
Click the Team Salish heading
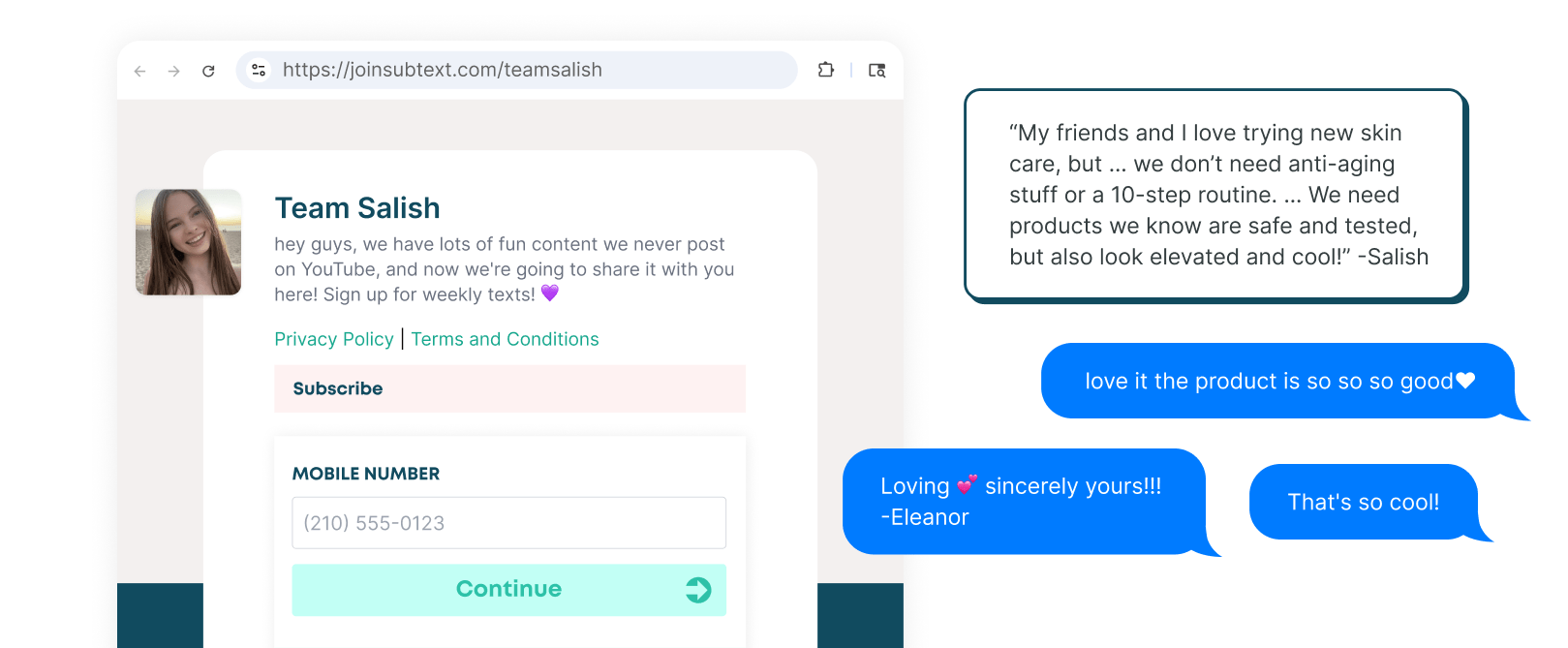(357, 208)
